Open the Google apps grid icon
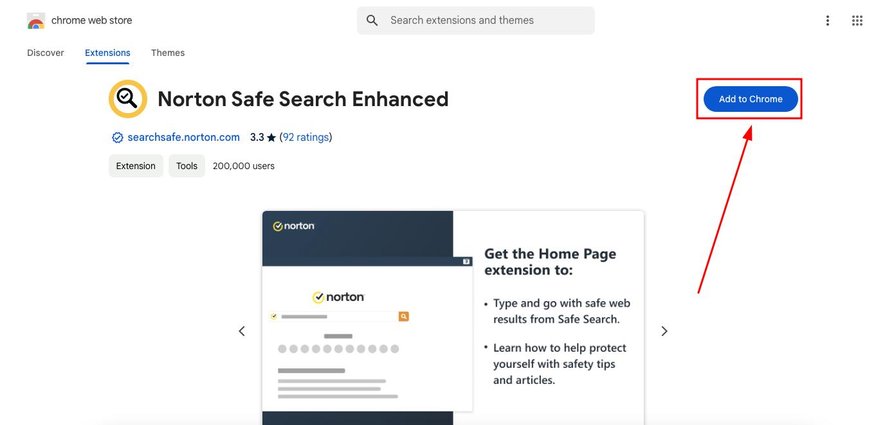 pyautogui.click(x=857, y=21)
